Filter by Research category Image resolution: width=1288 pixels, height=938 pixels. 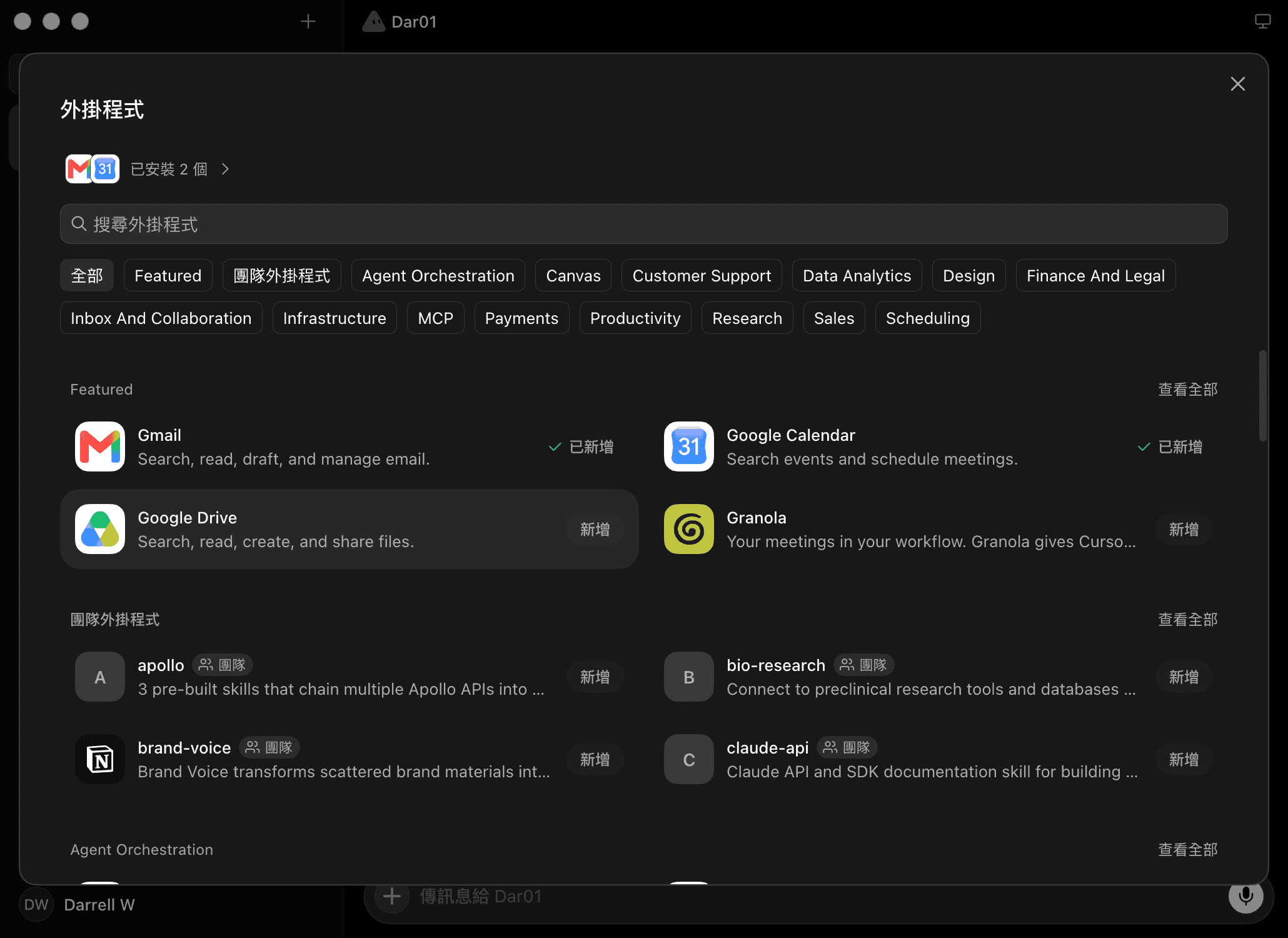pyautogui.click(x=747, y=318)
